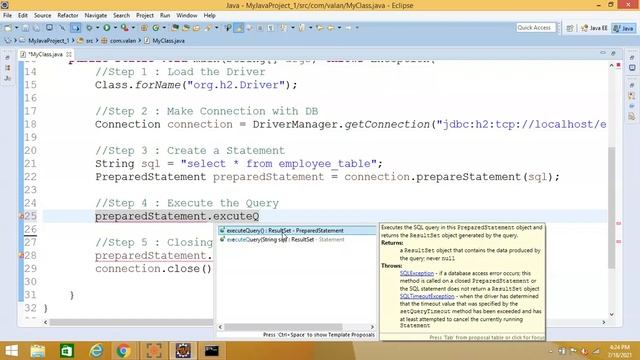Select executeQuery(String sql) Statement proposal
Image resolution: width=640 pixels, height=360 pixels.
click(x=297, y=240)
